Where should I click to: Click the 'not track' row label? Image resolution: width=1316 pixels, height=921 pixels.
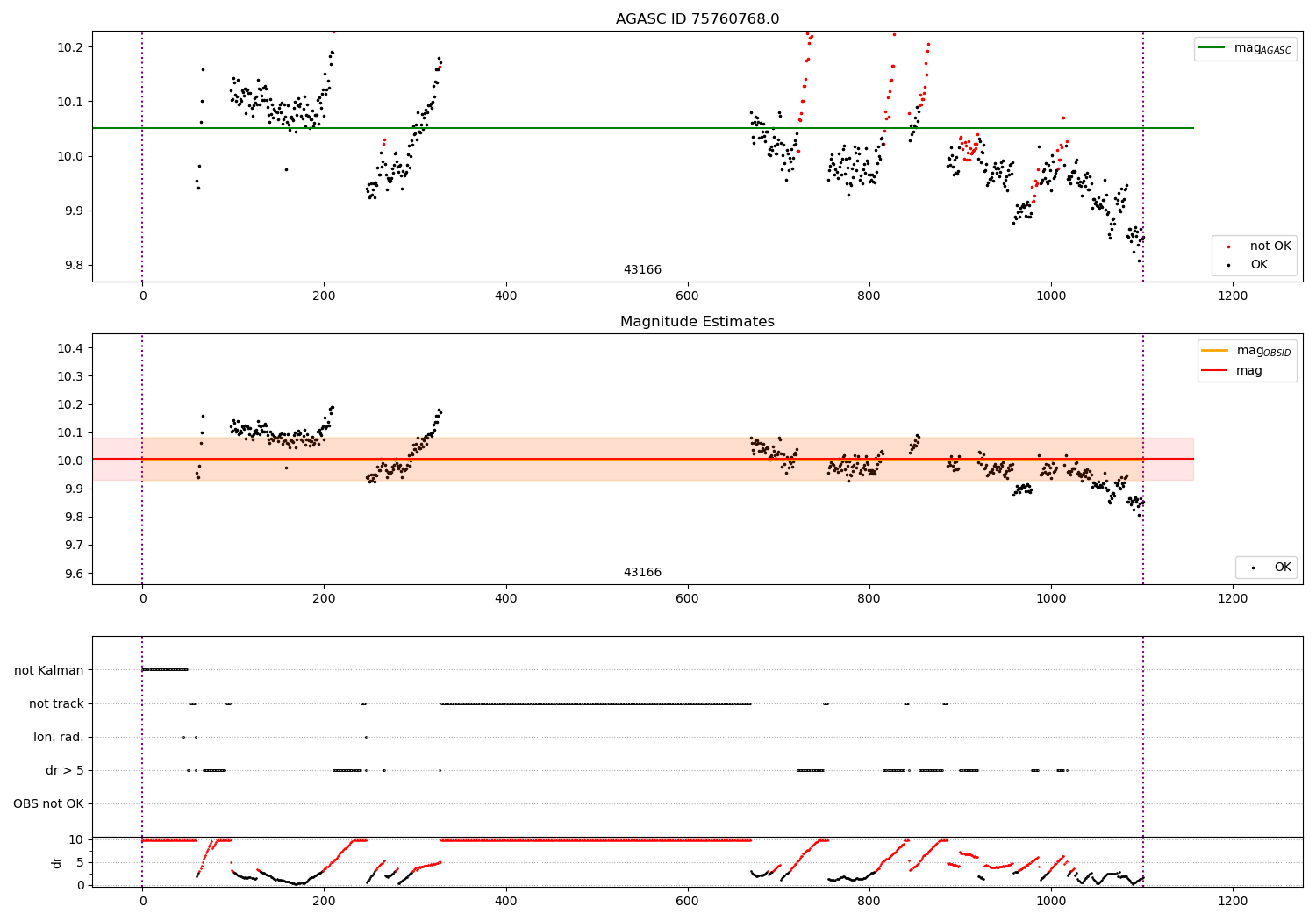click(x=56, y=703)
